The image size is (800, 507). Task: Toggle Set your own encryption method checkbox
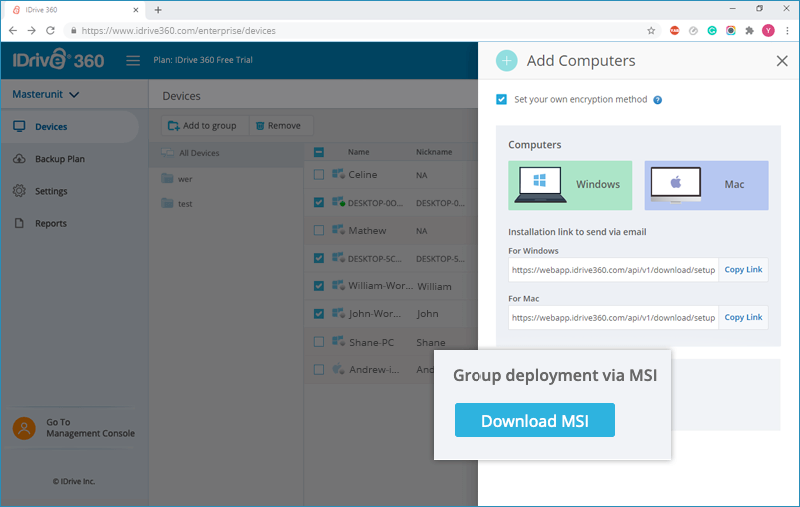502,99
